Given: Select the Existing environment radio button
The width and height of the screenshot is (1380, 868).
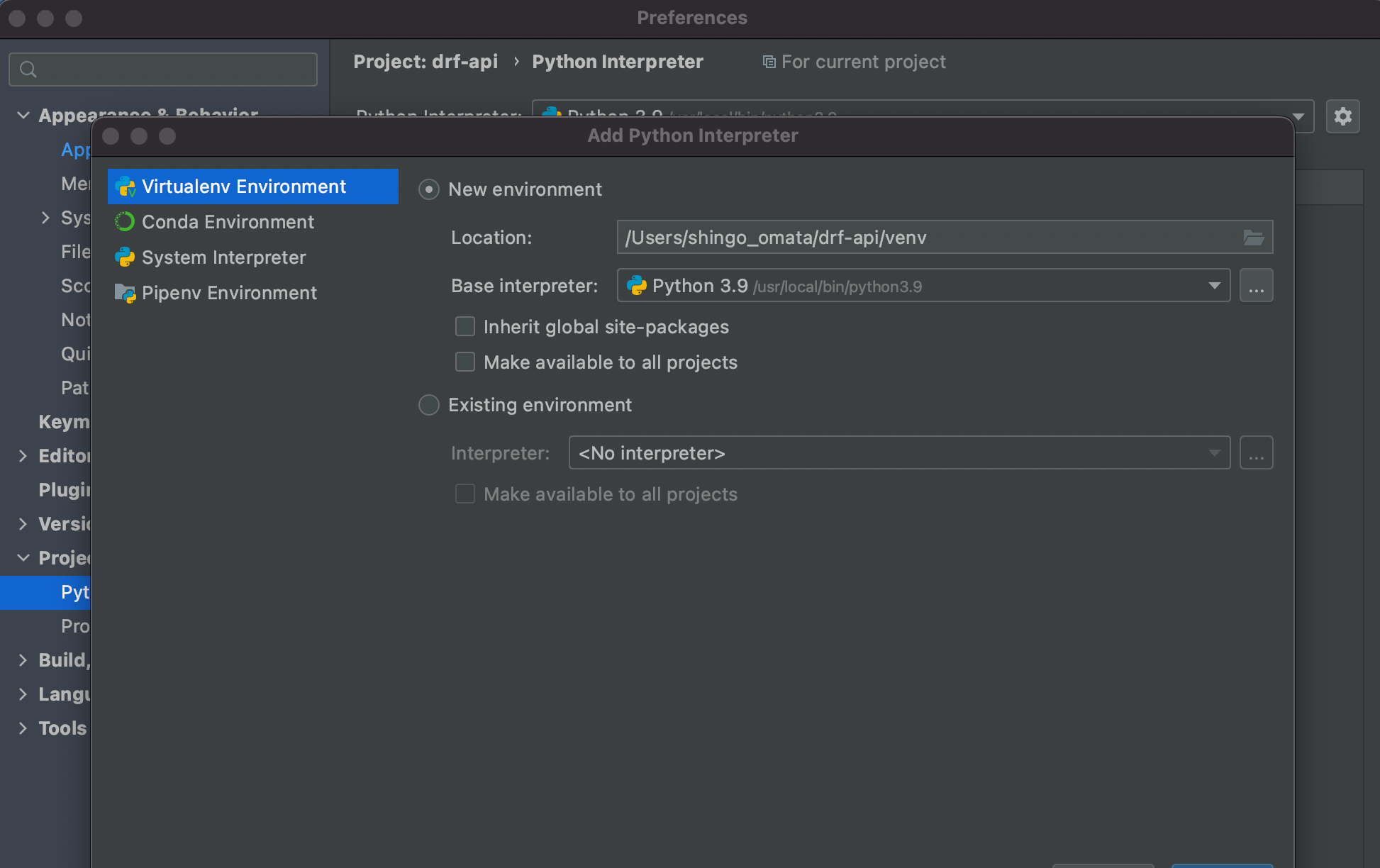Looking at the screenshot, I should coord(429,405).
